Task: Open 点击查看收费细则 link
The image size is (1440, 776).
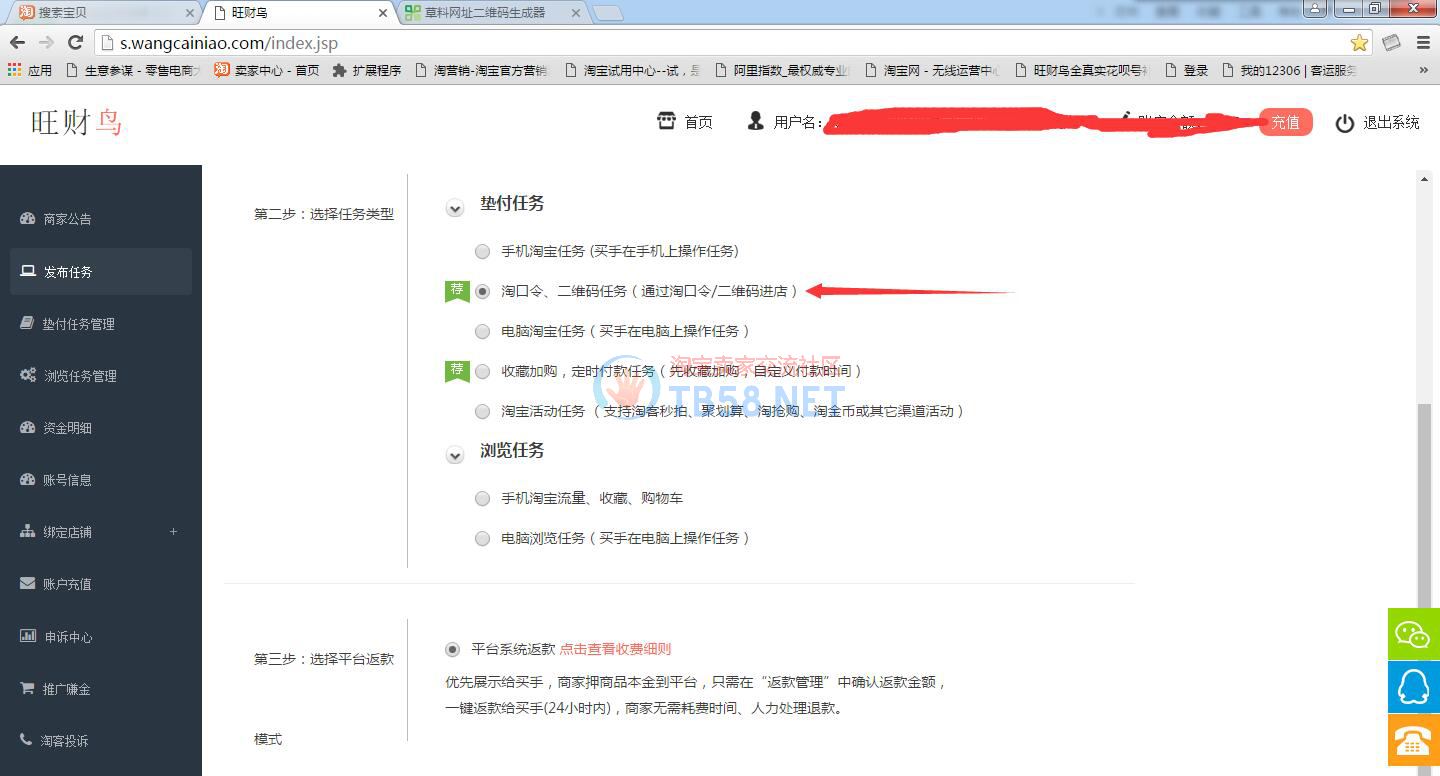Action: pyautogui.click(x=615, y=649)
